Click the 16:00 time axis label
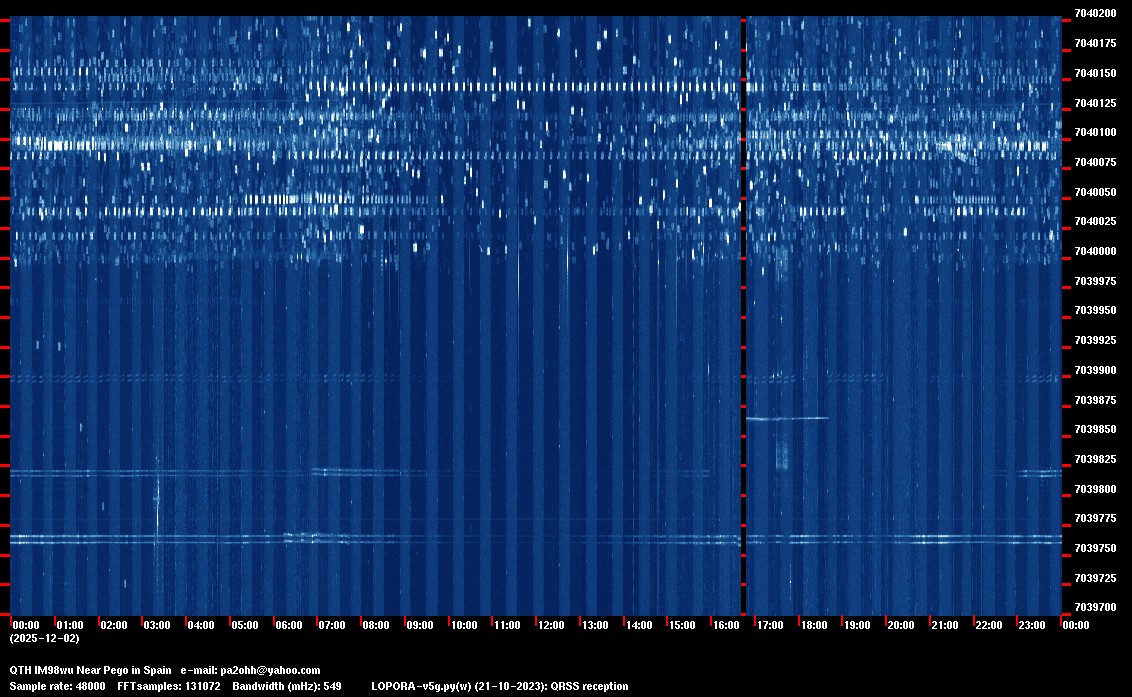The width and height of the screenshot is (1132, 697). click(x=726, y=625)
